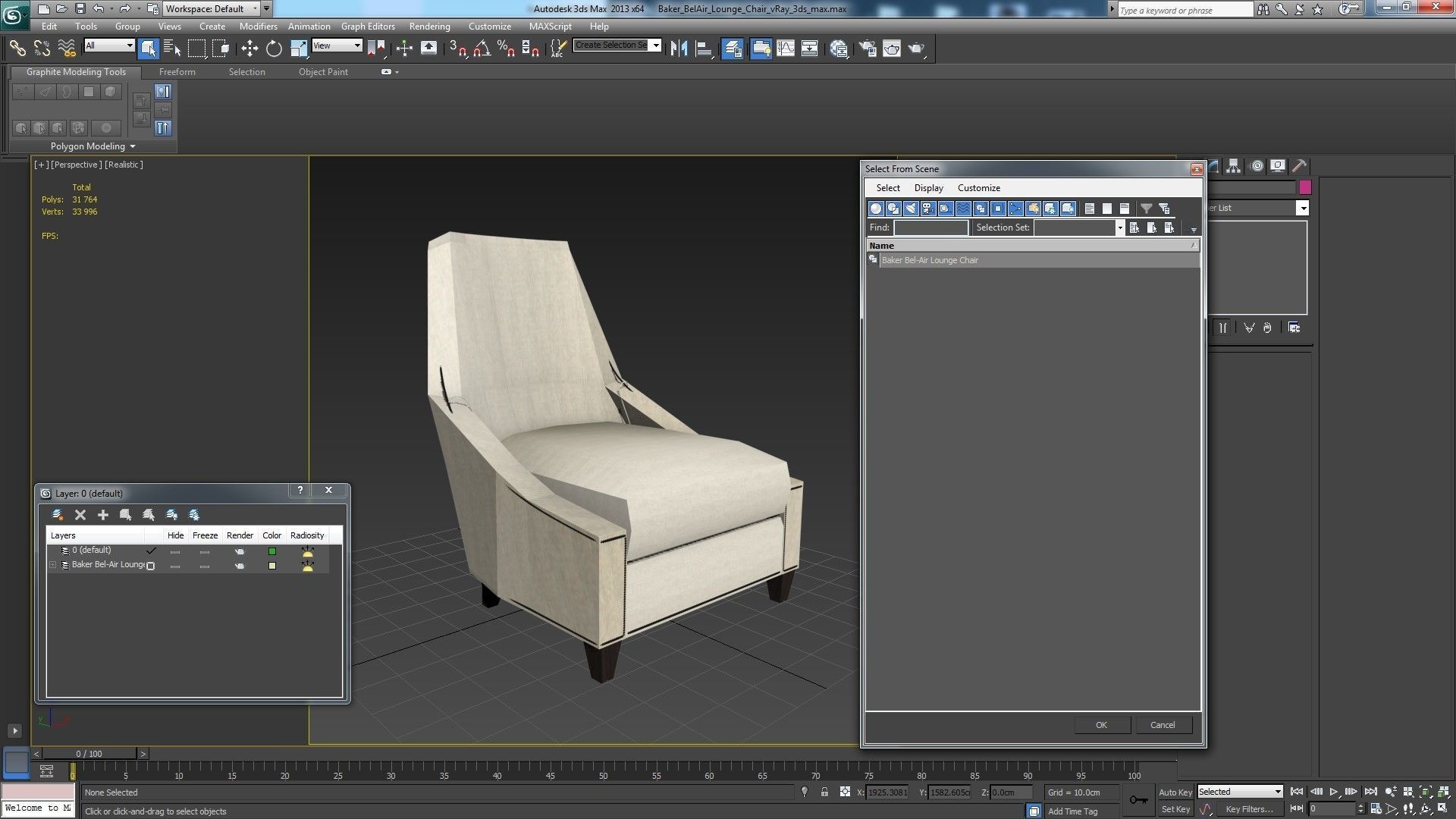The image size is (1456, 819).
Task: Open the MAXScript menu
Action: (550, 26)
